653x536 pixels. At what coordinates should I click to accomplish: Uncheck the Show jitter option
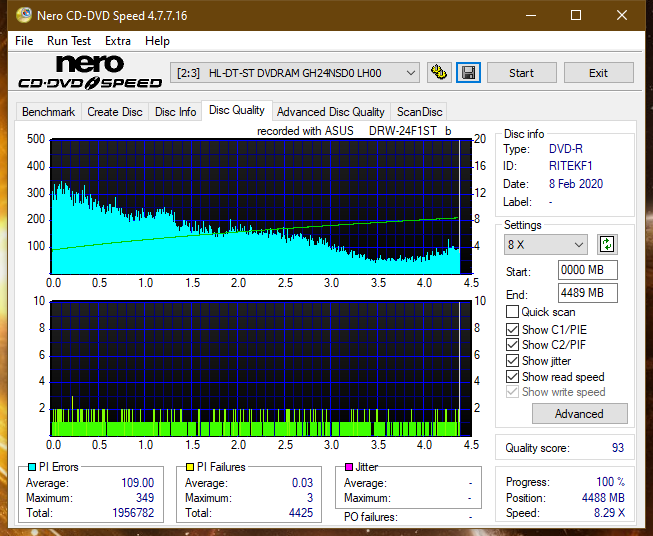coord(512,361)
